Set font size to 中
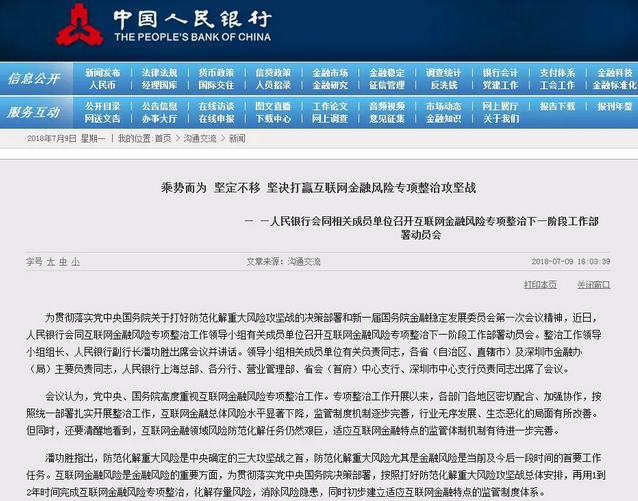This screenshot has width=638, height=501. click(63, 262)
